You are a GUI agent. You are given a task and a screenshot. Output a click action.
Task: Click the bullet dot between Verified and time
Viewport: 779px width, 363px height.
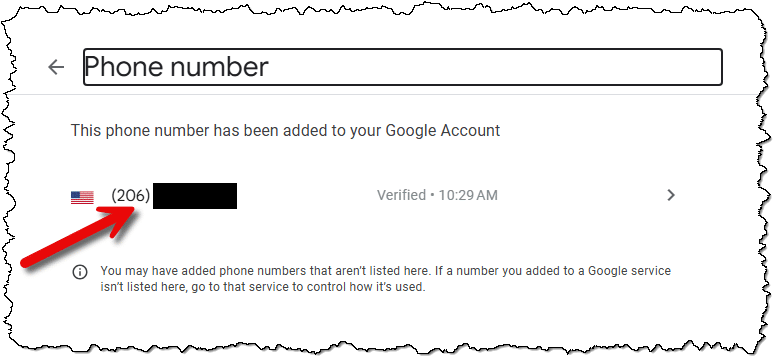[x=431, y=196]
